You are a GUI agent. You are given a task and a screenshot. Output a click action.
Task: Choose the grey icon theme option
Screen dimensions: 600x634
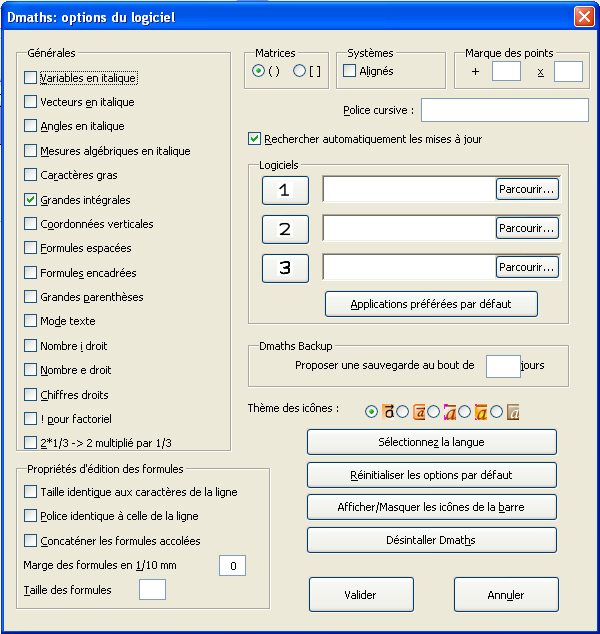coord(497,411)
